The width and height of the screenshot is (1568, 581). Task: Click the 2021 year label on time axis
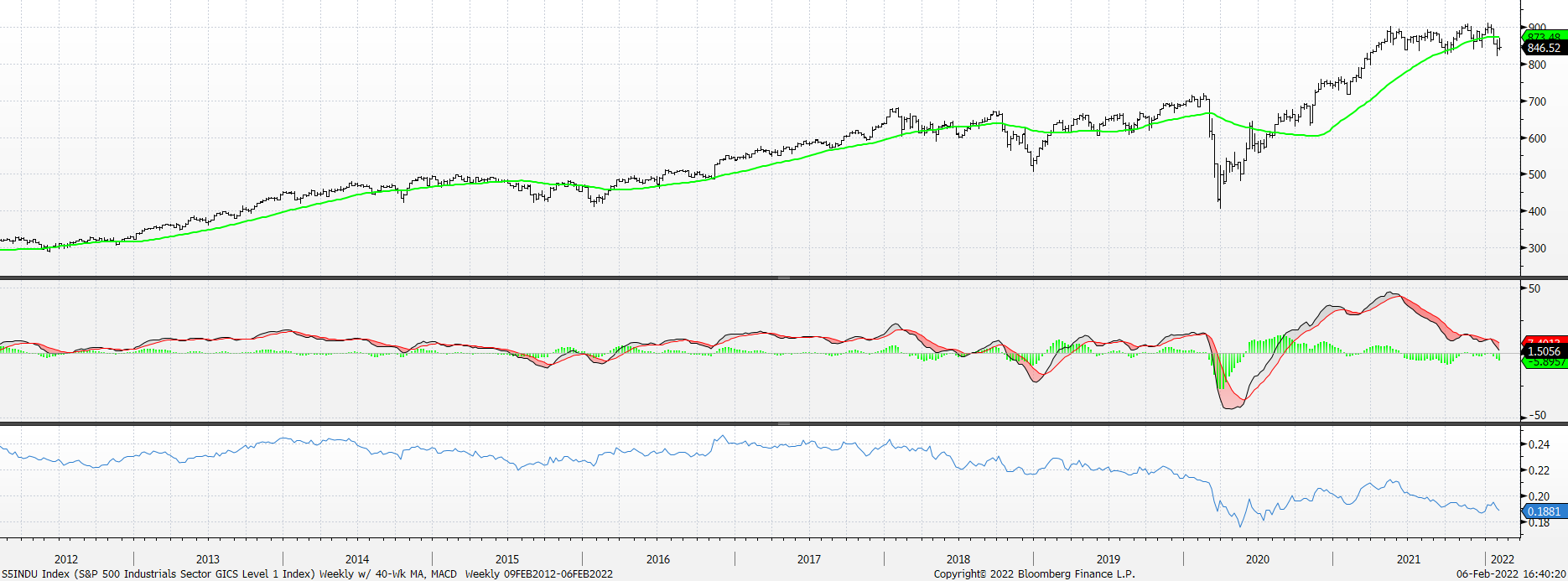pos(1409,559)
